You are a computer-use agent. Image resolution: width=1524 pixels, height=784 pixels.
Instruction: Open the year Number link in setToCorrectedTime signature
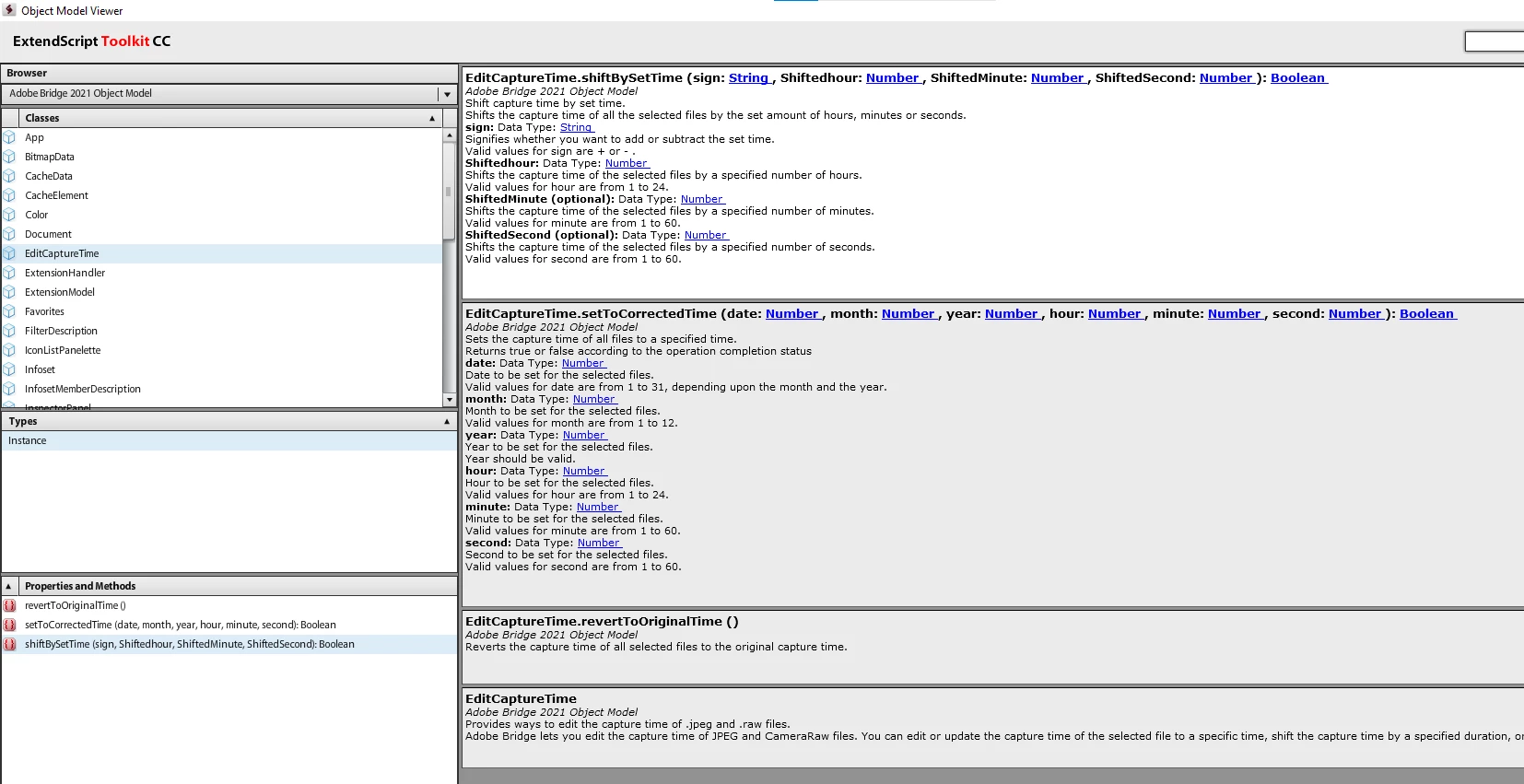coord(1012,314)
